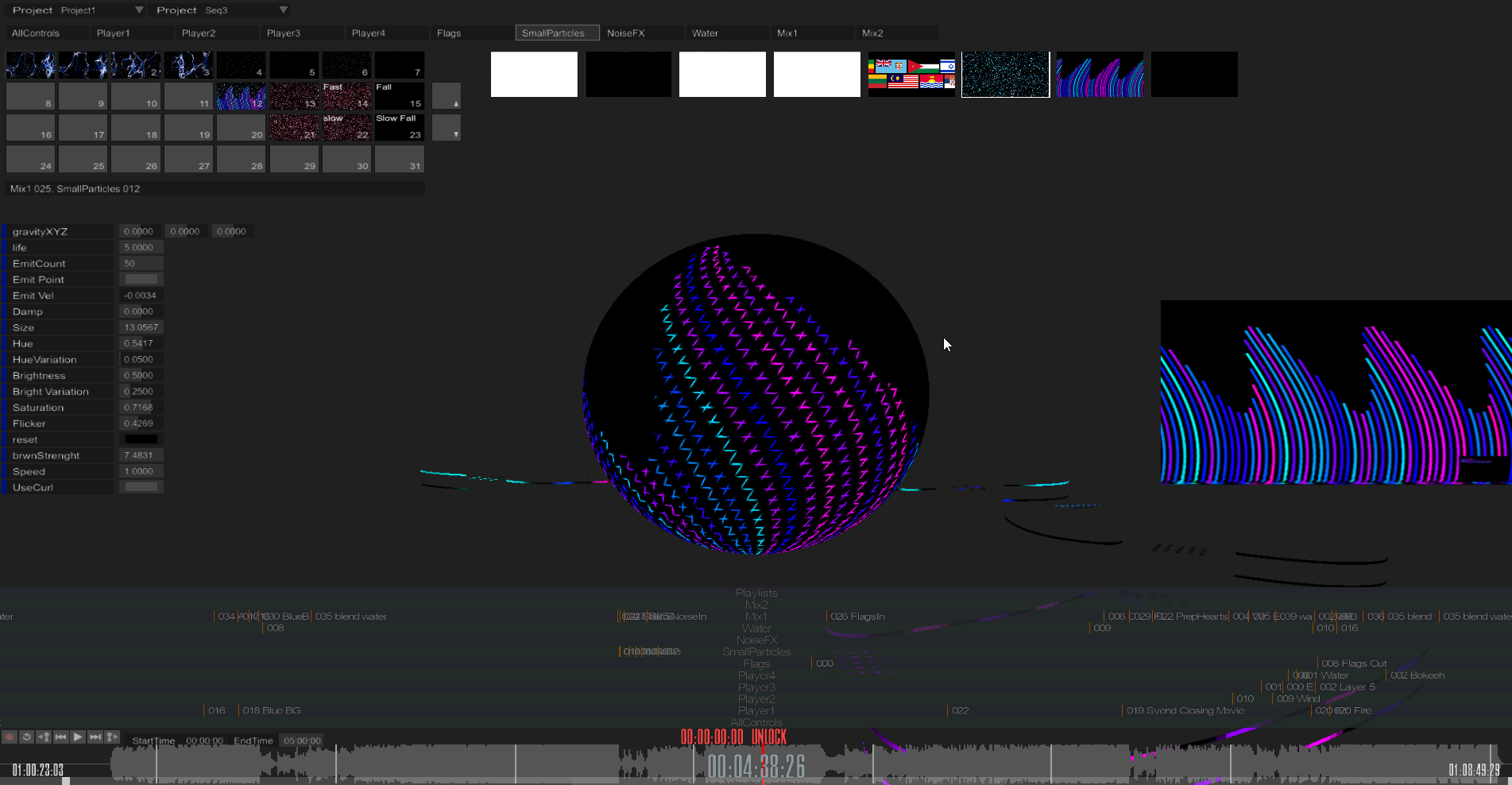
Task: Open the Seq3 sequence dropdown
Action: 246,10
